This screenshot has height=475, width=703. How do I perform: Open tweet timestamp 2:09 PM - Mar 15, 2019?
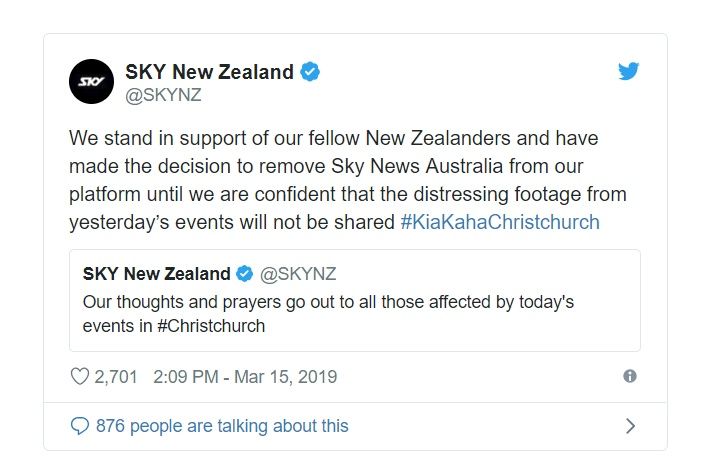pyautogui.click(x=245, y=376)
